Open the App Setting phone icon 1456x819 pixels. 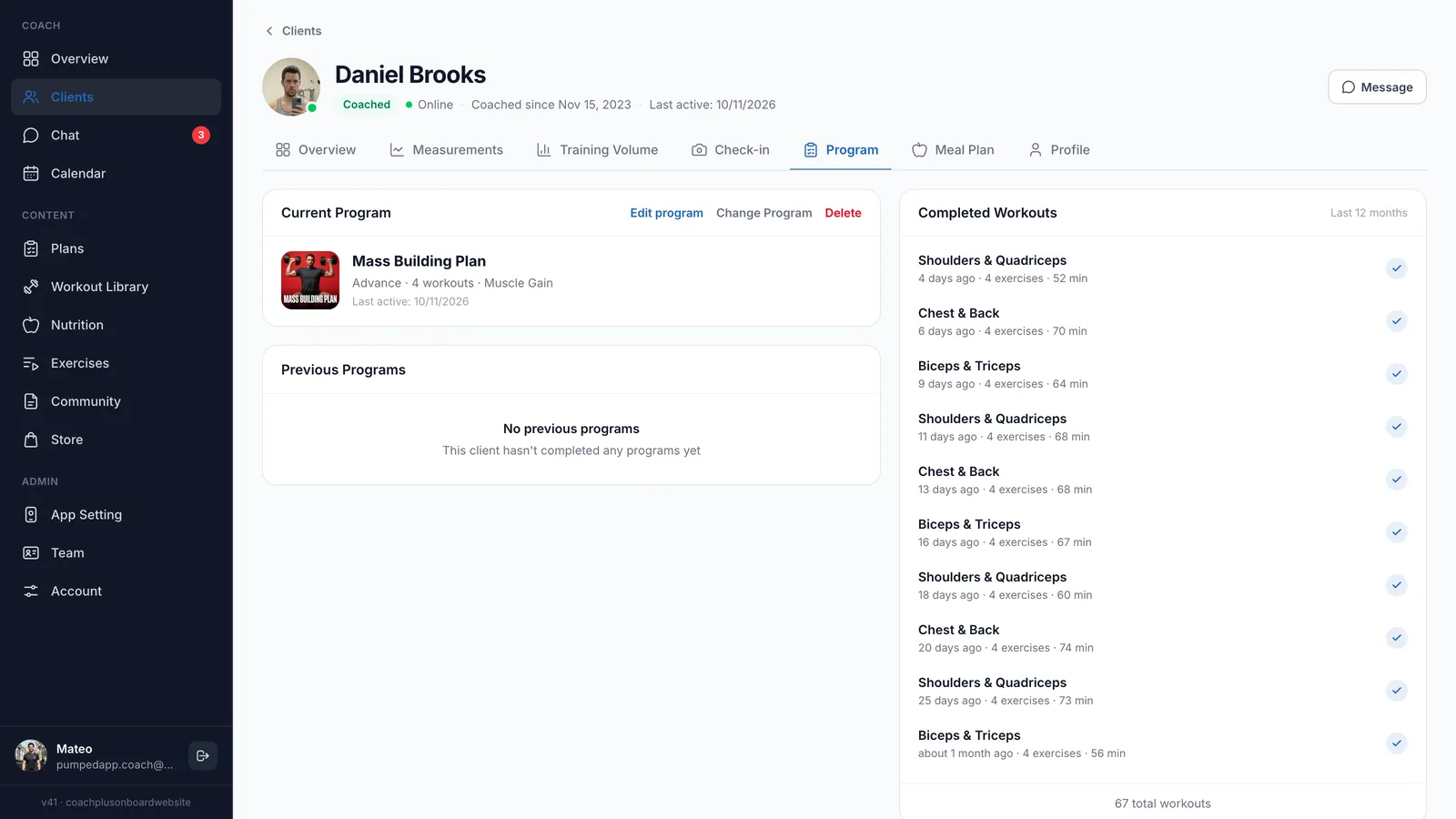[x=31, y=515]
